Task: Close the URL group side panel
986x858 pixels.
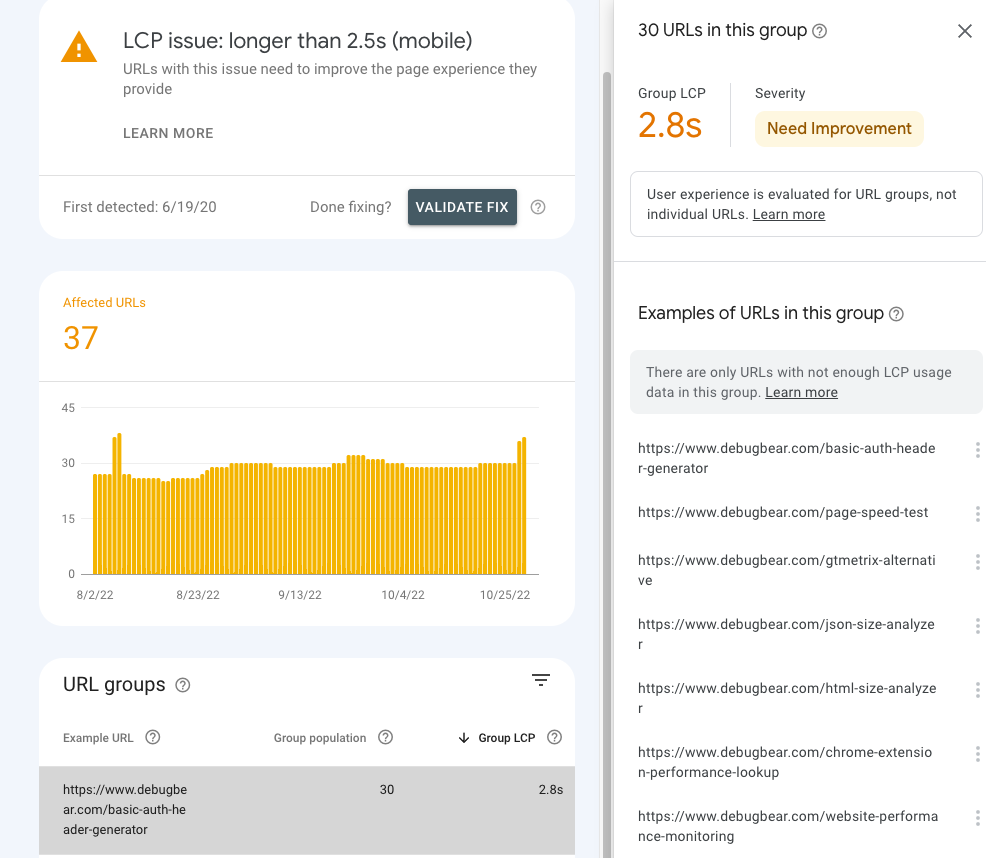Action: (x=965, y=31)
